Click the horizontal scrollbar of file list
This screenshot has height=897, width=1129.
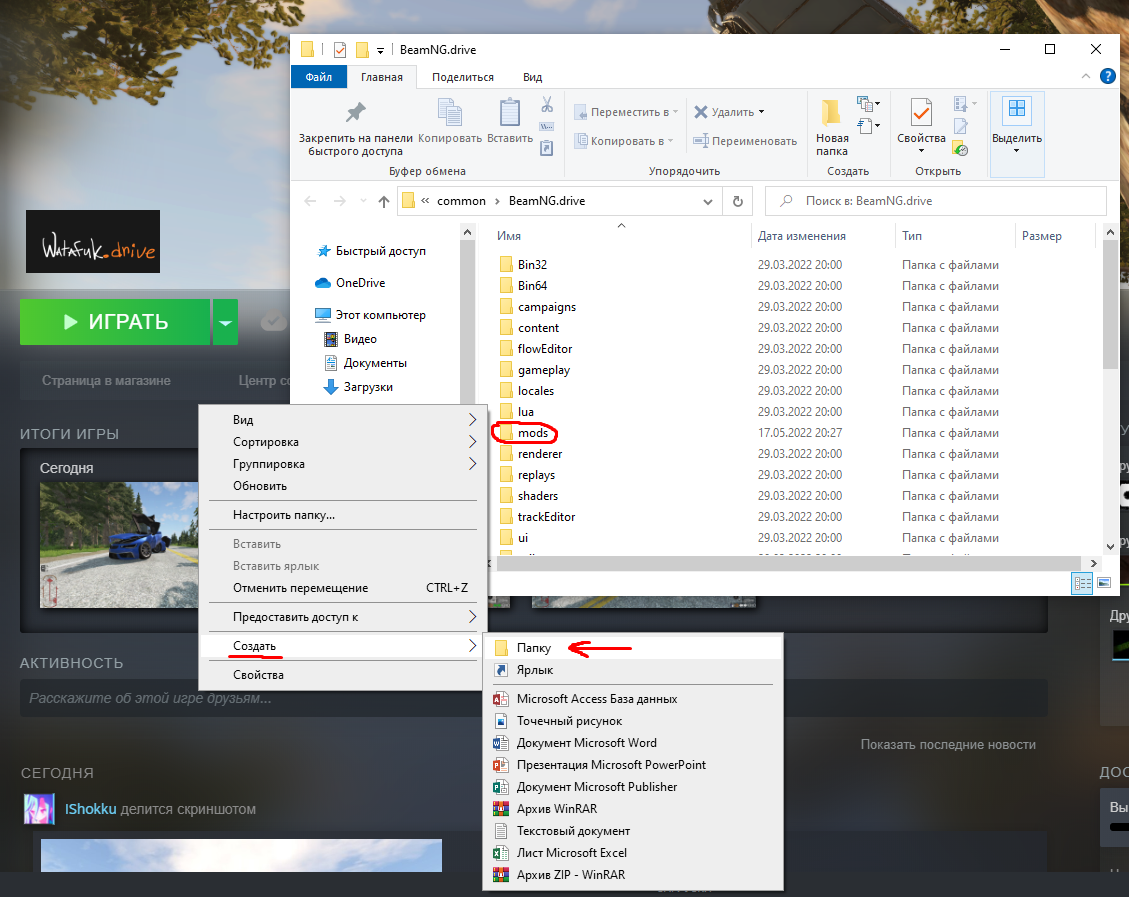[788, 564]
